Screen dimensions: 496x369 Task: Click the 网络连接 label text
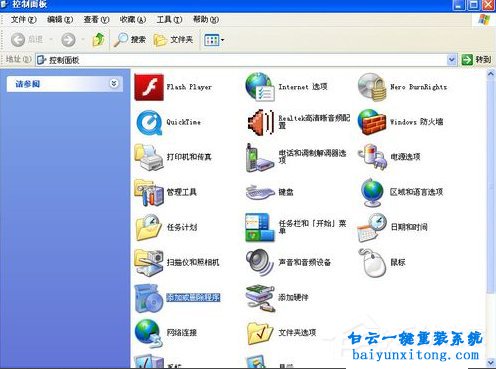coord(182,332)
